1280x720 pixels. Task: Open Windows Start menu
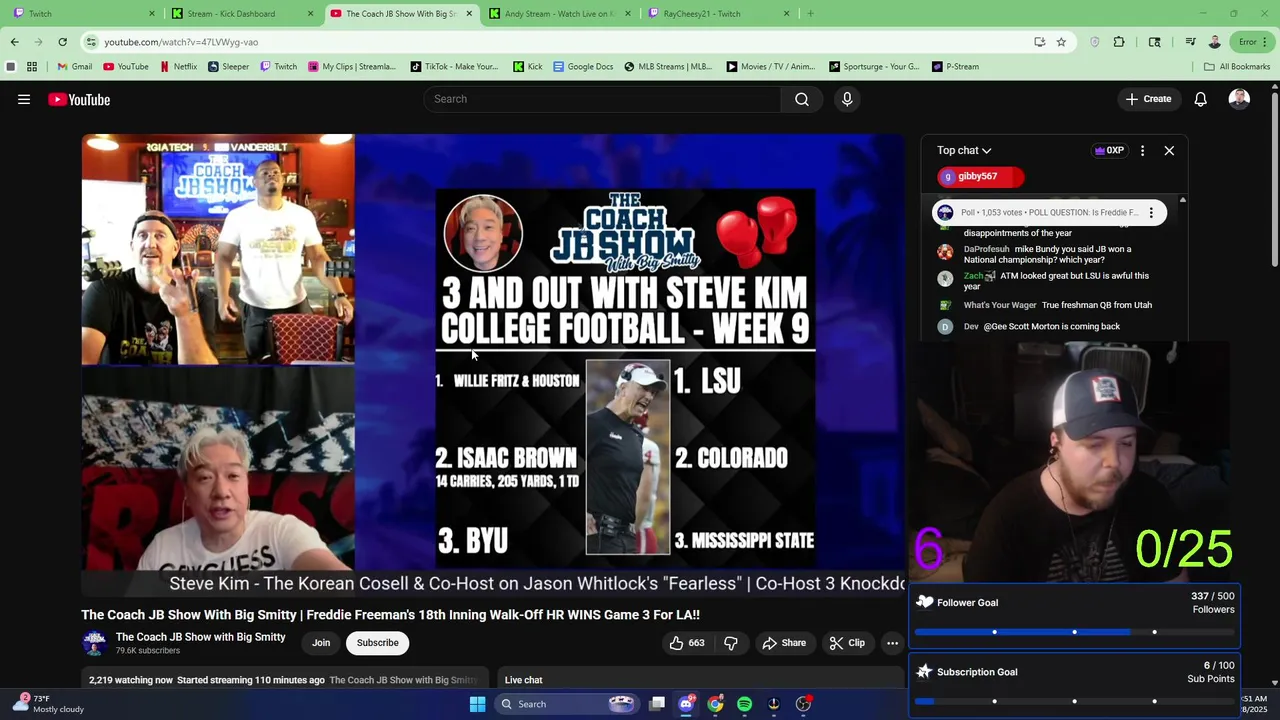[477, 704]
